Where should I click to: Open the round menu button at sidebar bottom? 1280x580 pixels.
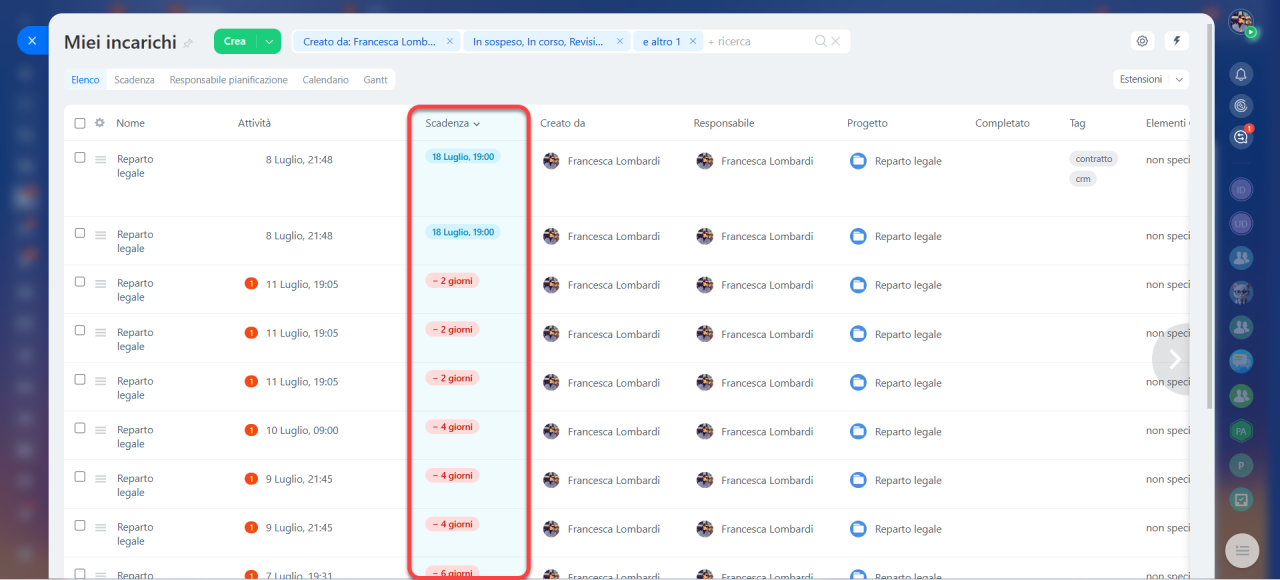click(x=1242, y=550)
